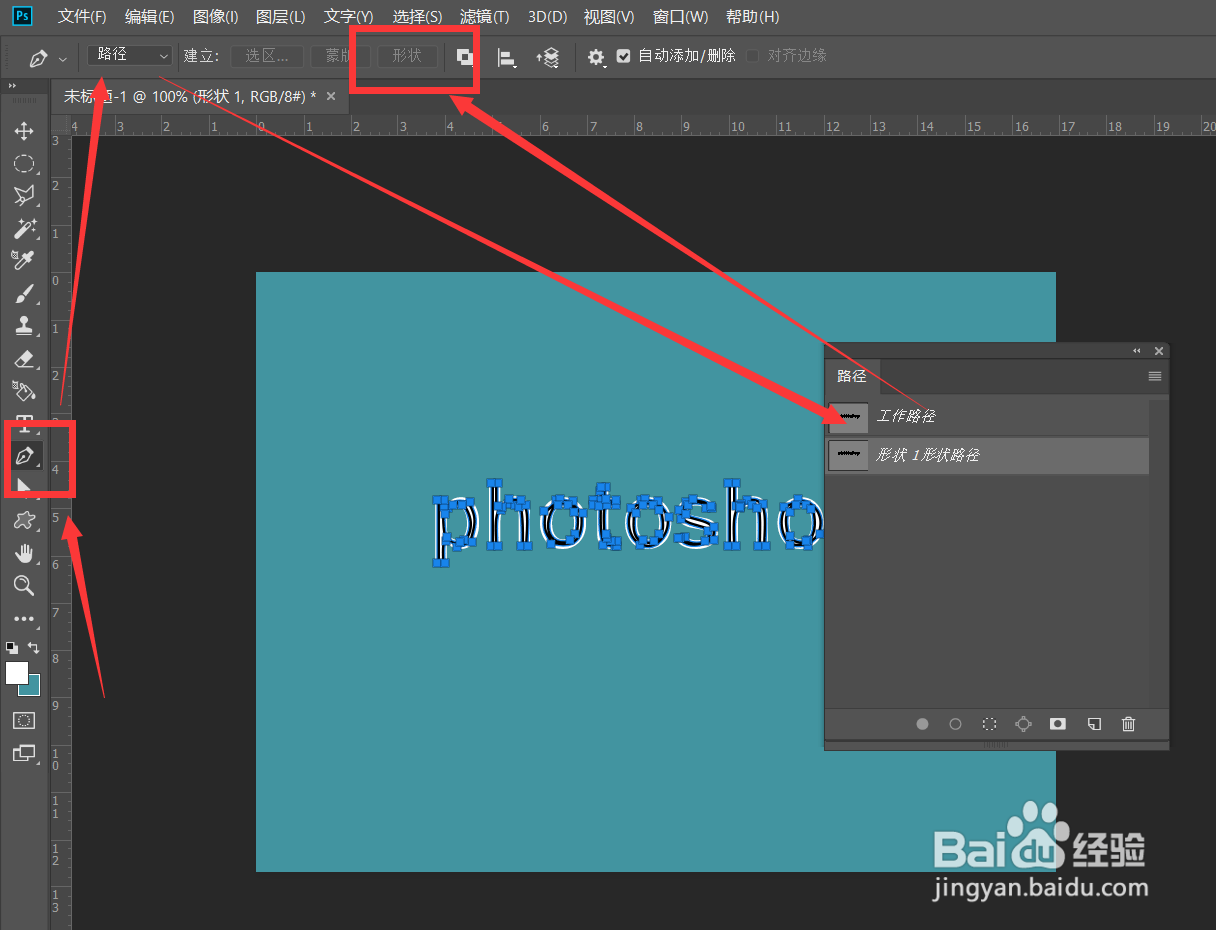
Task: Open the gear pen options
Action: (596, 58)
